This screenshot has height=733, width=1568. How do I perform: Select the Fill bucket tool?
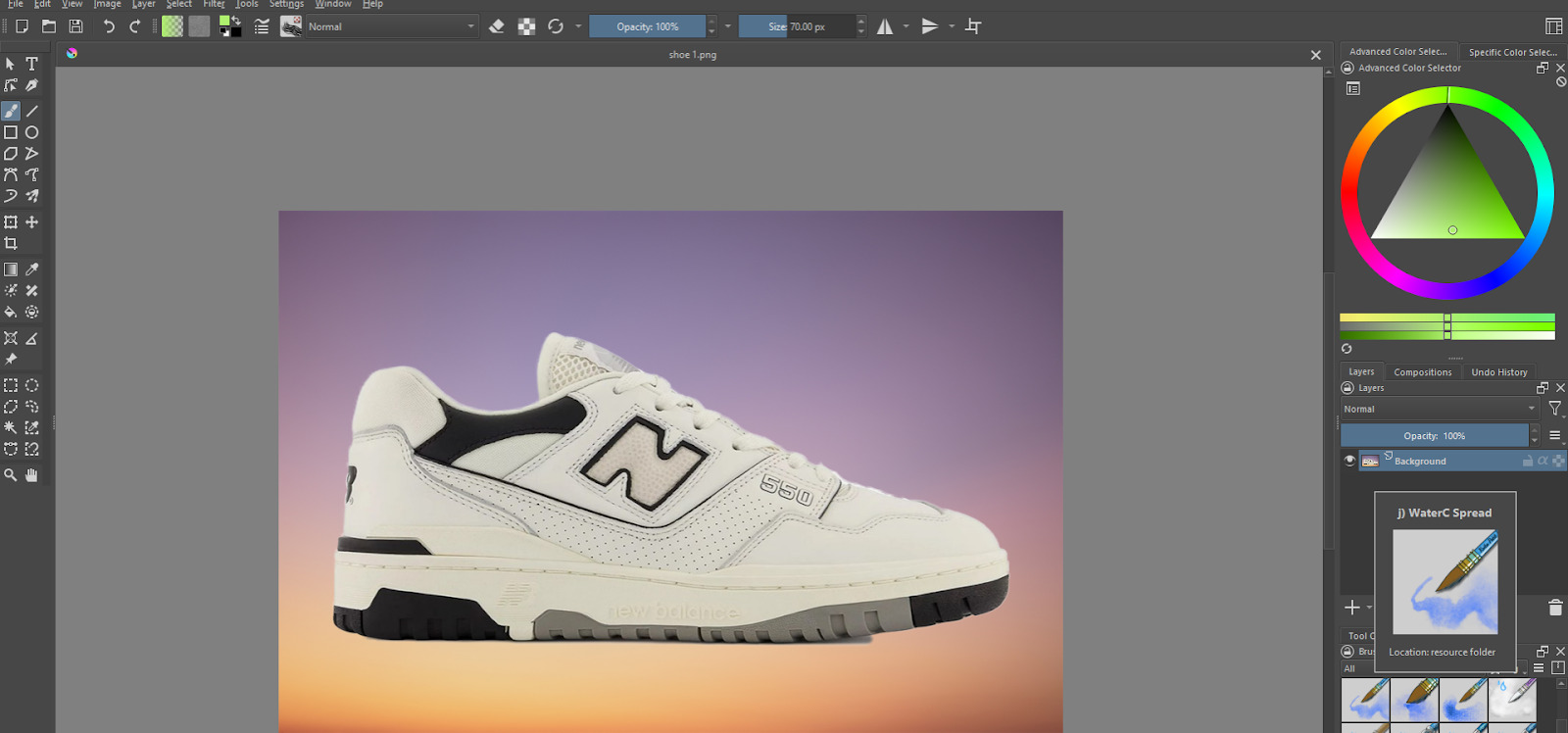coord(11,313)
